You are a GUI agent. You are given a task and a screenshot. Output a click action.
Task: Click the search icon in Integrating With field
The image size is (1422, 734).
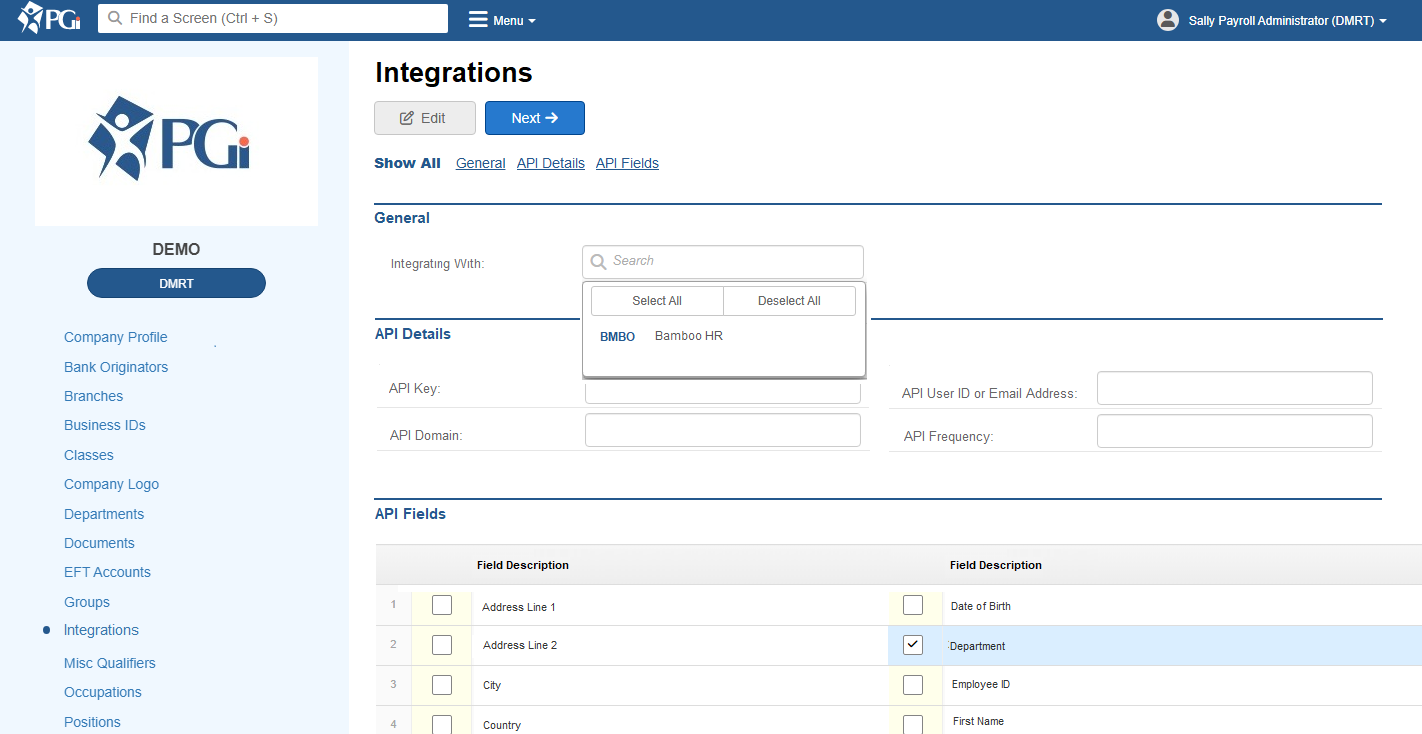(x=598, y=262)
